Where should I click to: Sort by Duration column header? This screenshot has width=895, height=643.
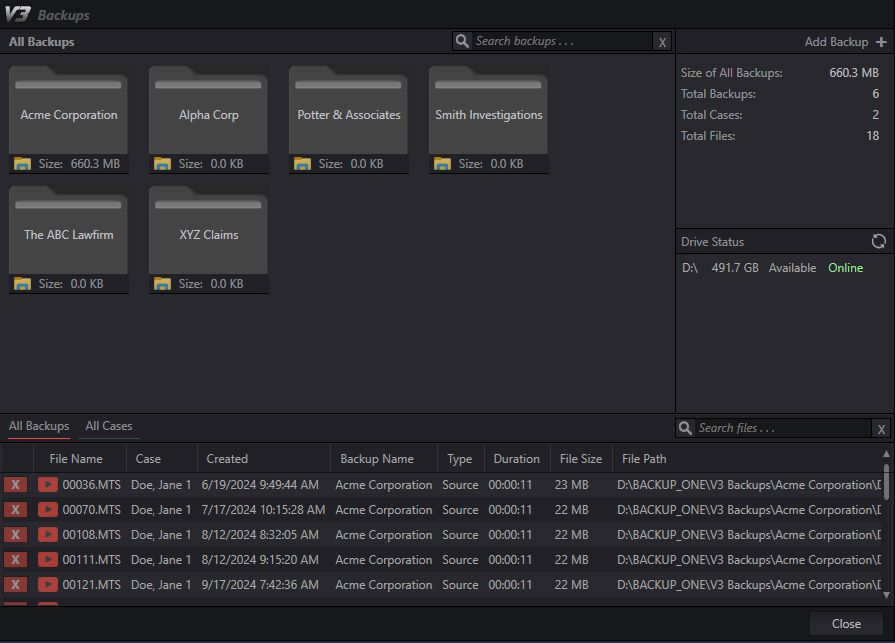[517, 459]
